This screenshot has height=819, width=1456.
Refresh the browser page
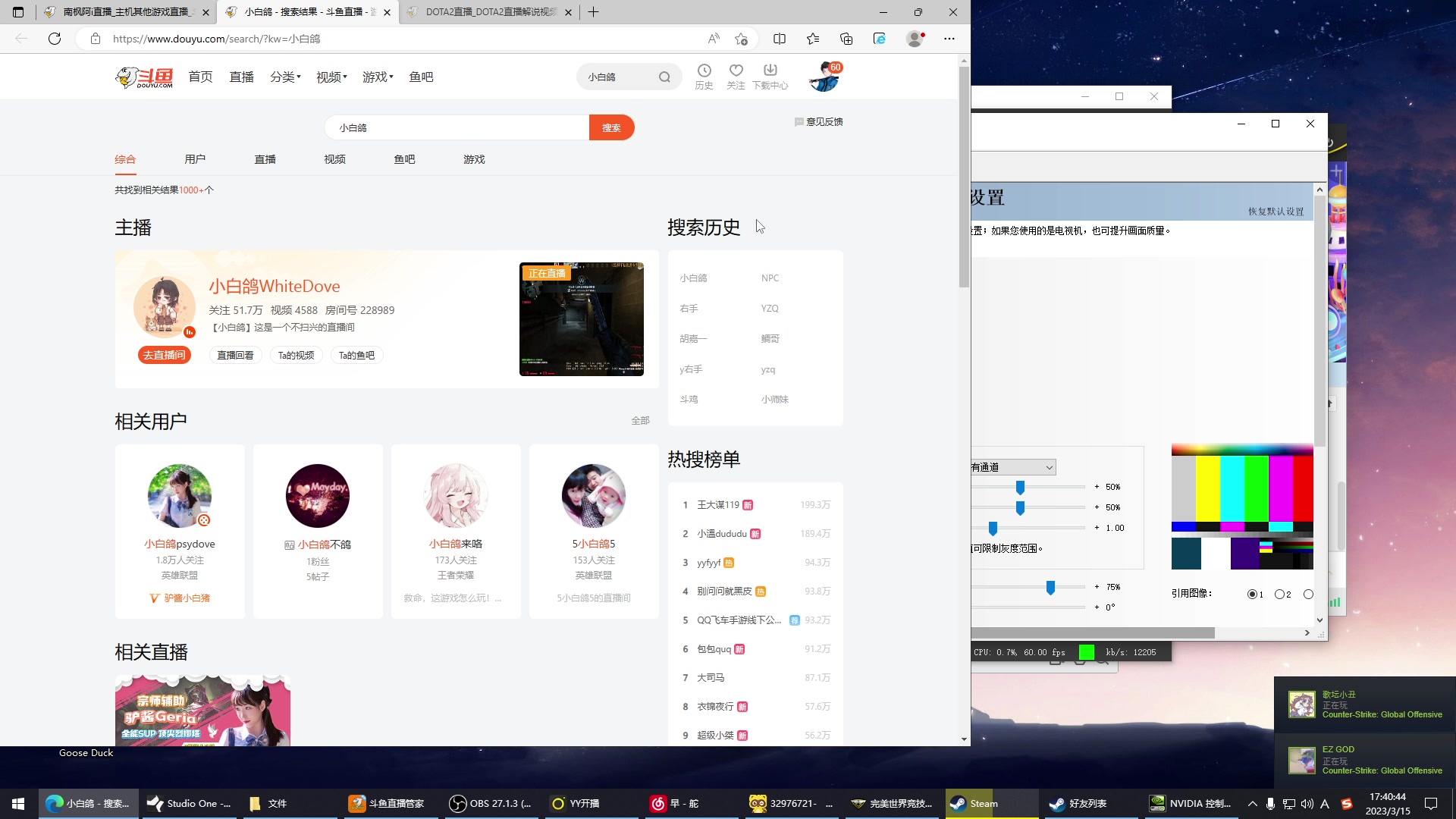pos(55,39)
